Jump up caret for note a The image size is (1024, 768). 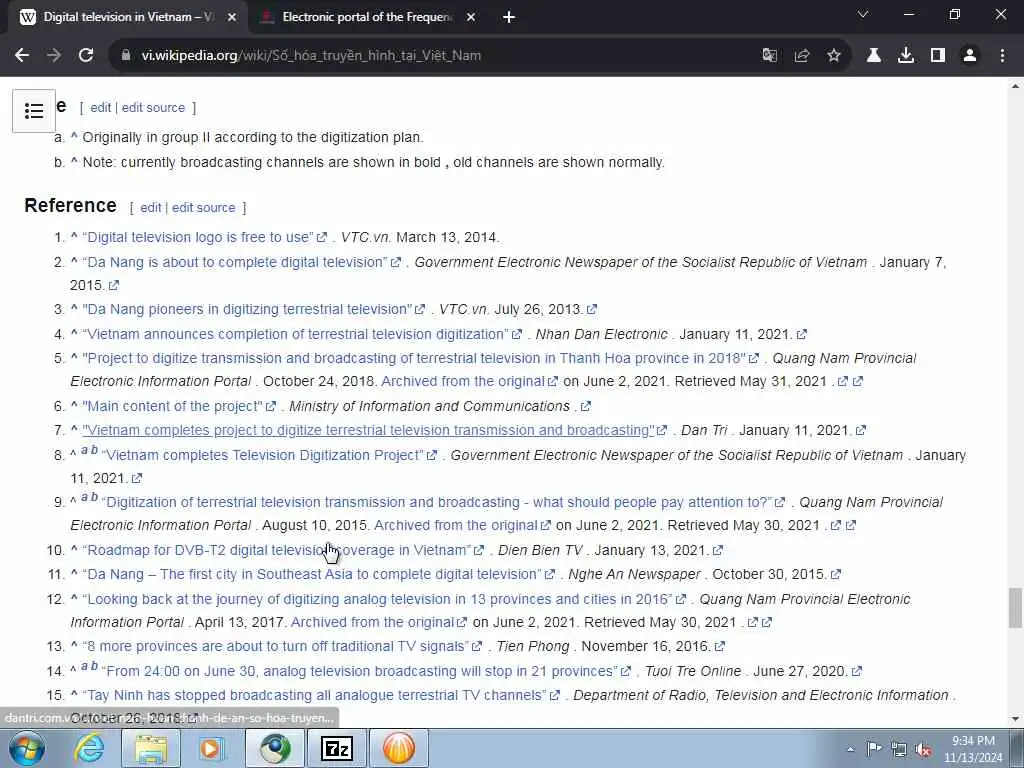[74, 136]
